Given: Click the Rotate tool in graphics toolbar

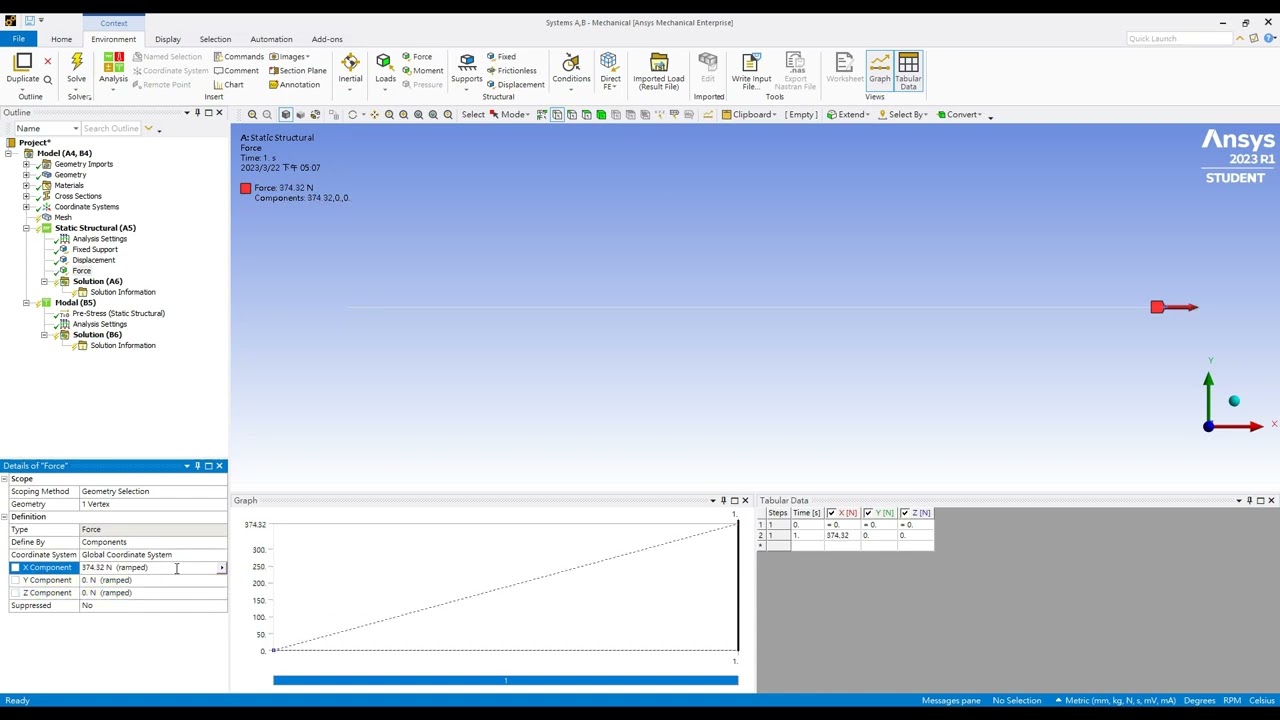Looking at the screenshot, I should point(352,115).
